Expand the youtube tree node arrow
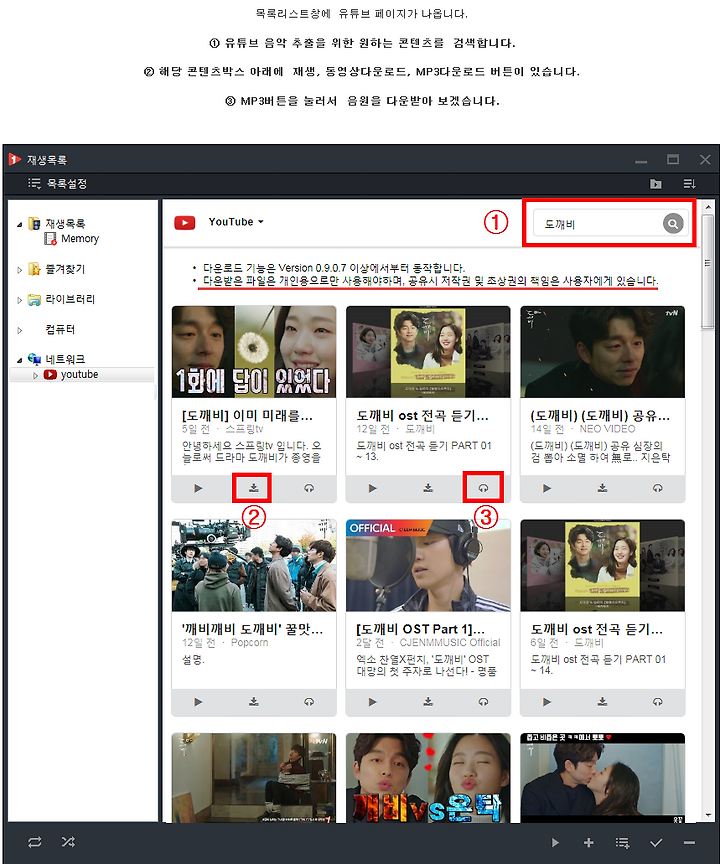This screenshot has width=720, height=864. click(35, 375)
